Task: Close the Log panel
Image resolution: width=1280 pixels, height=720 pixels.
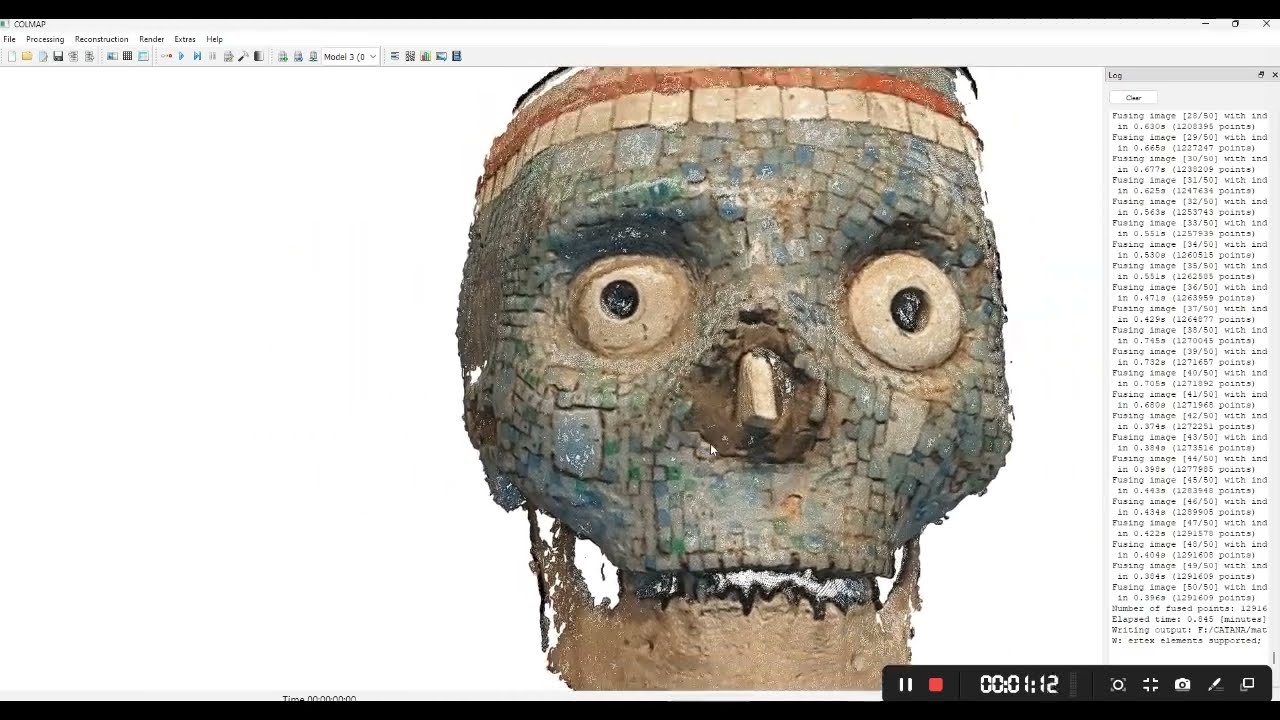Action: point(1274,75)
